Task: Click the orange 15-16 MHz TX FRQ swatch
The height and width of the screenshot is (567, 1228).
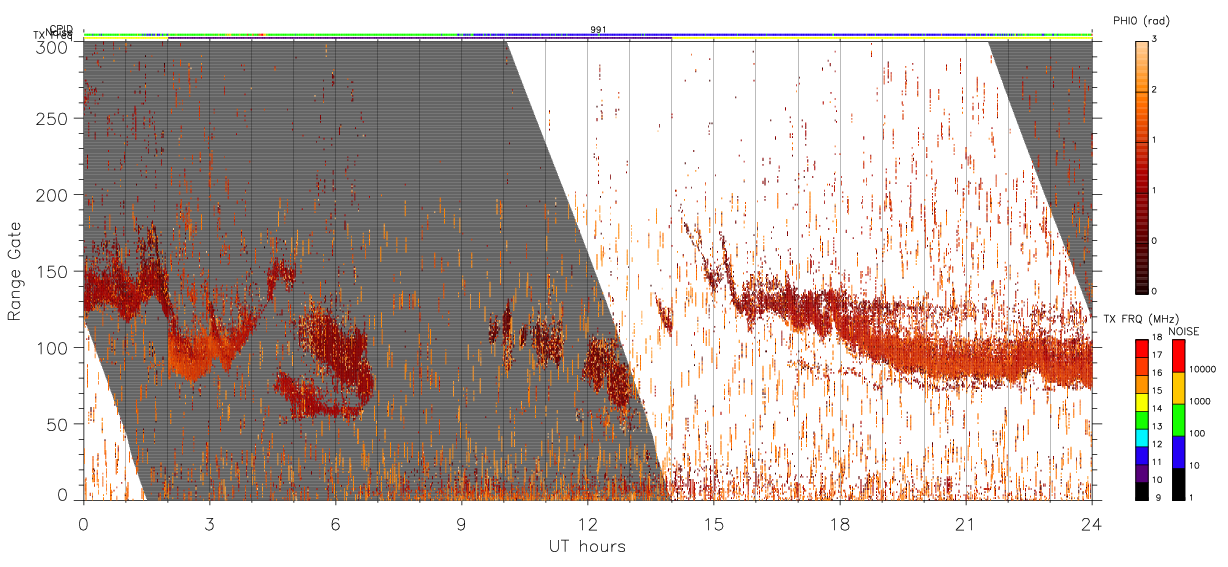Action: 1142,382
